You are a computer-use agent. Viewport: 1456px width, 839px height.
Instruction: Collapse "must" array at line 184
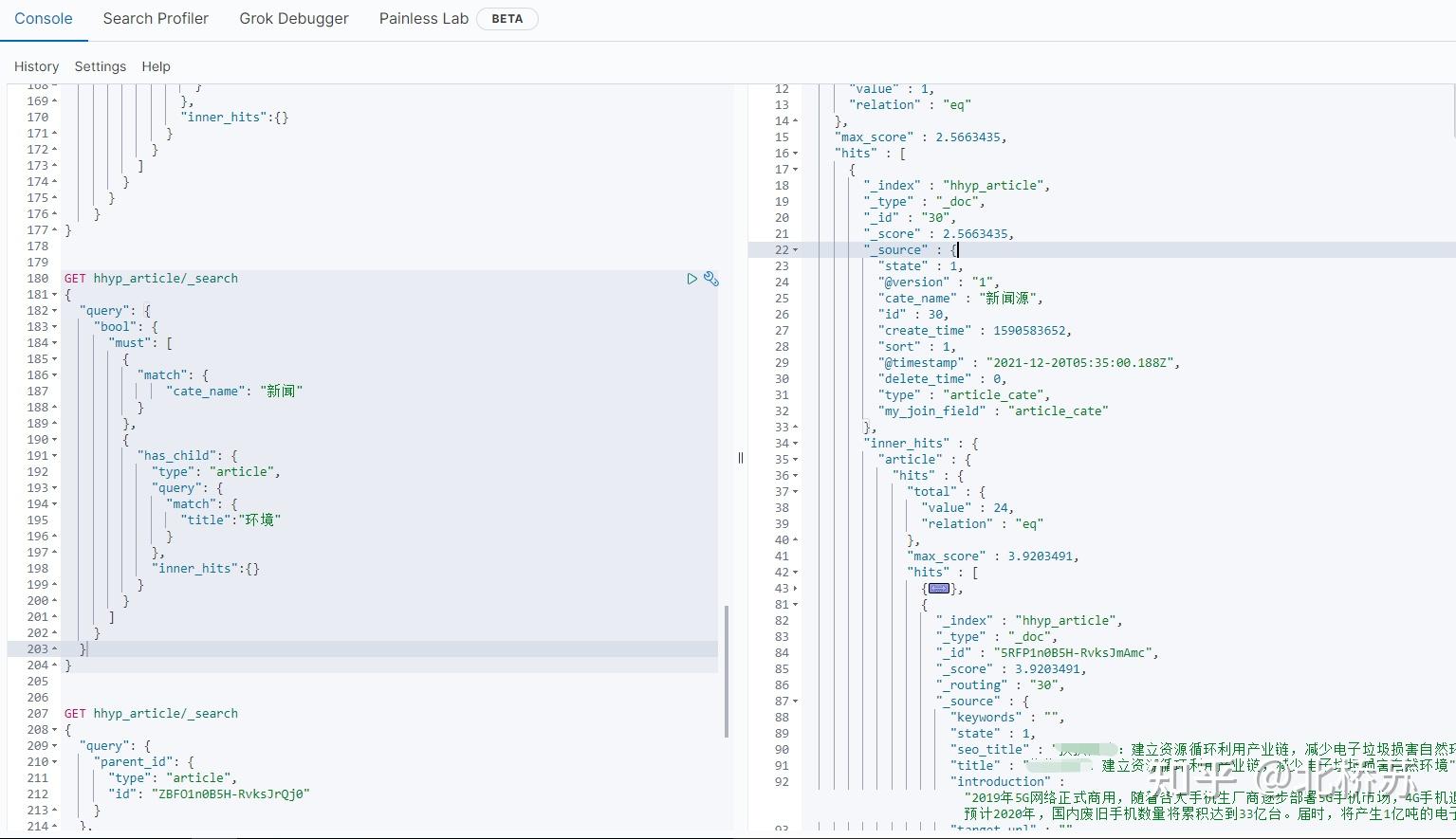tap(54, 343)
